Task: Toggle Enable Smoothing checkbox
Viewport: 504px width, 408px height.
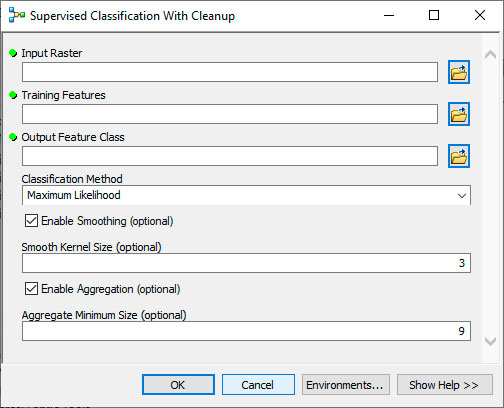Action: tap(31, 221)
